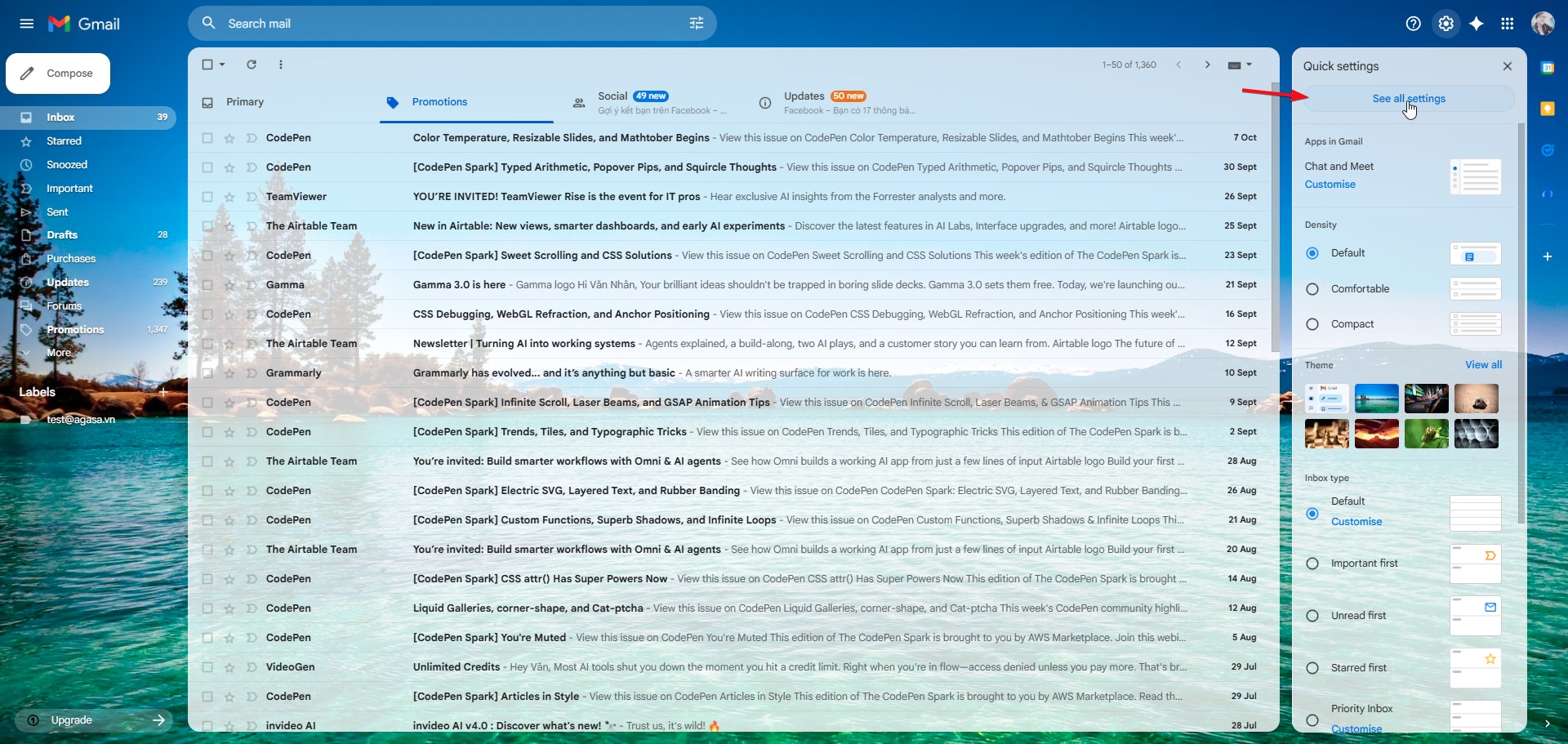Tick the checkbox for Gamma email
This screenshot has height=744, width=1568.
pos(207,285)
